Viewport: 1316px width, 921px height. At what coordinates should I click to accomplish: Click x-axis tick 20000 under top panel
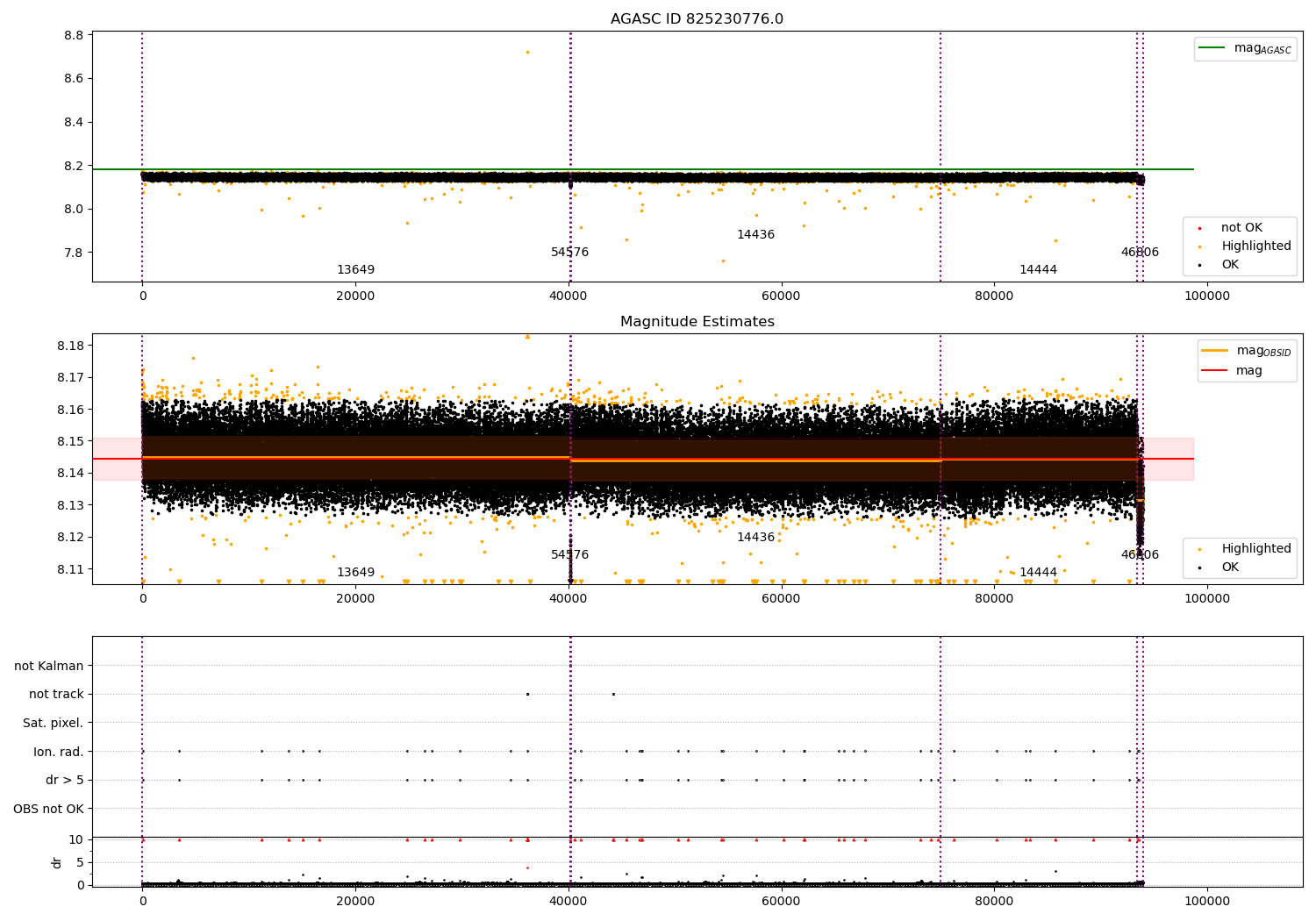click(355, 296)
